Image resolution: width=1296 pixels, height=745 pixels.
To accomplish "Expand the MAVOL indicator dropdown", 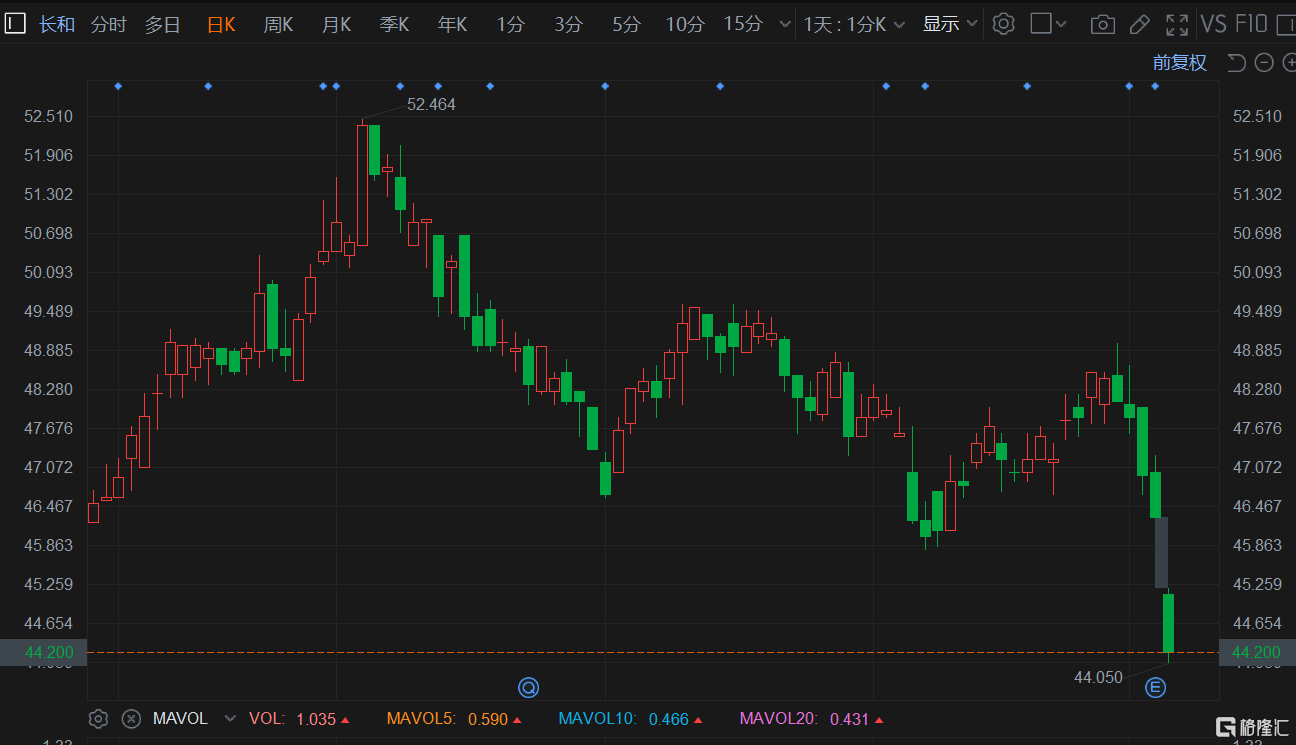I will (x=230, y=718).
